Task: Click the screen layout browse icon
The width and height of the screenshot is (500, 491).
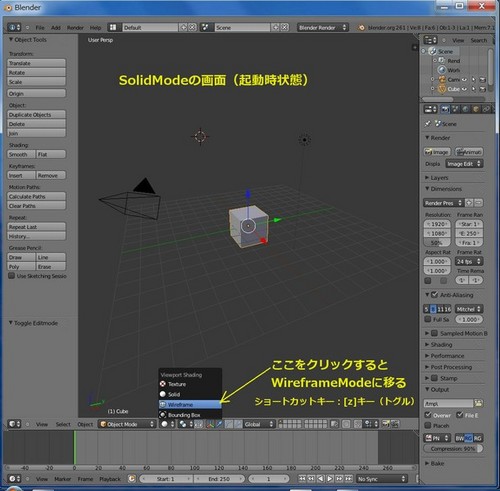Action: pyautogui.click(x=113, y=27)
